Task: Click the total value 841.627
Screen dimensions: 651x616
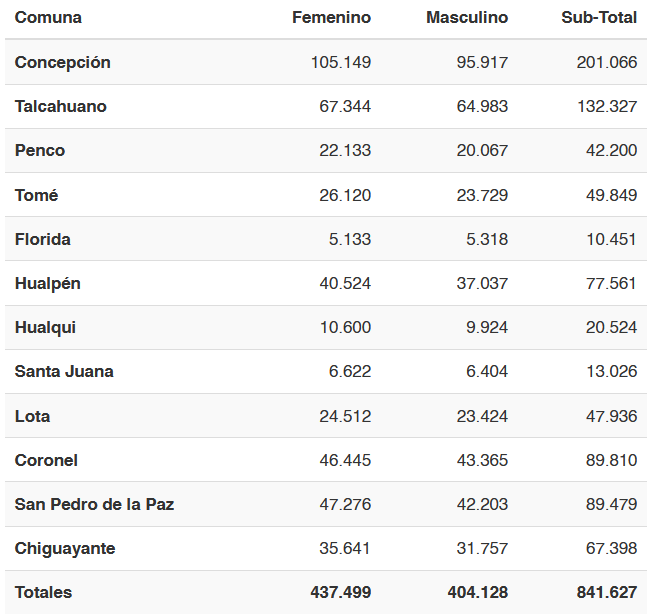Action: tap(607, 592)
